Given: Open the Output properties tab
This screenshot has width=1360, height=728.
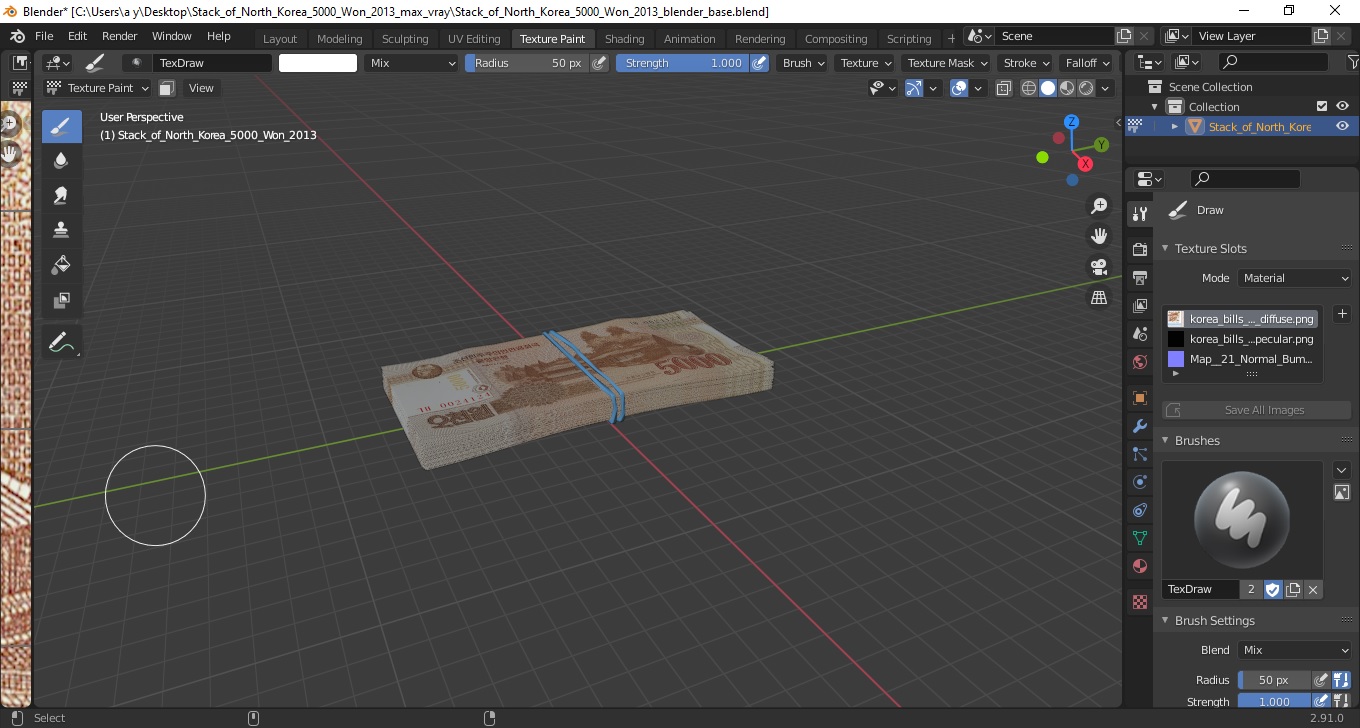Looking at the screenshot, I should [x=1139, y=277].
